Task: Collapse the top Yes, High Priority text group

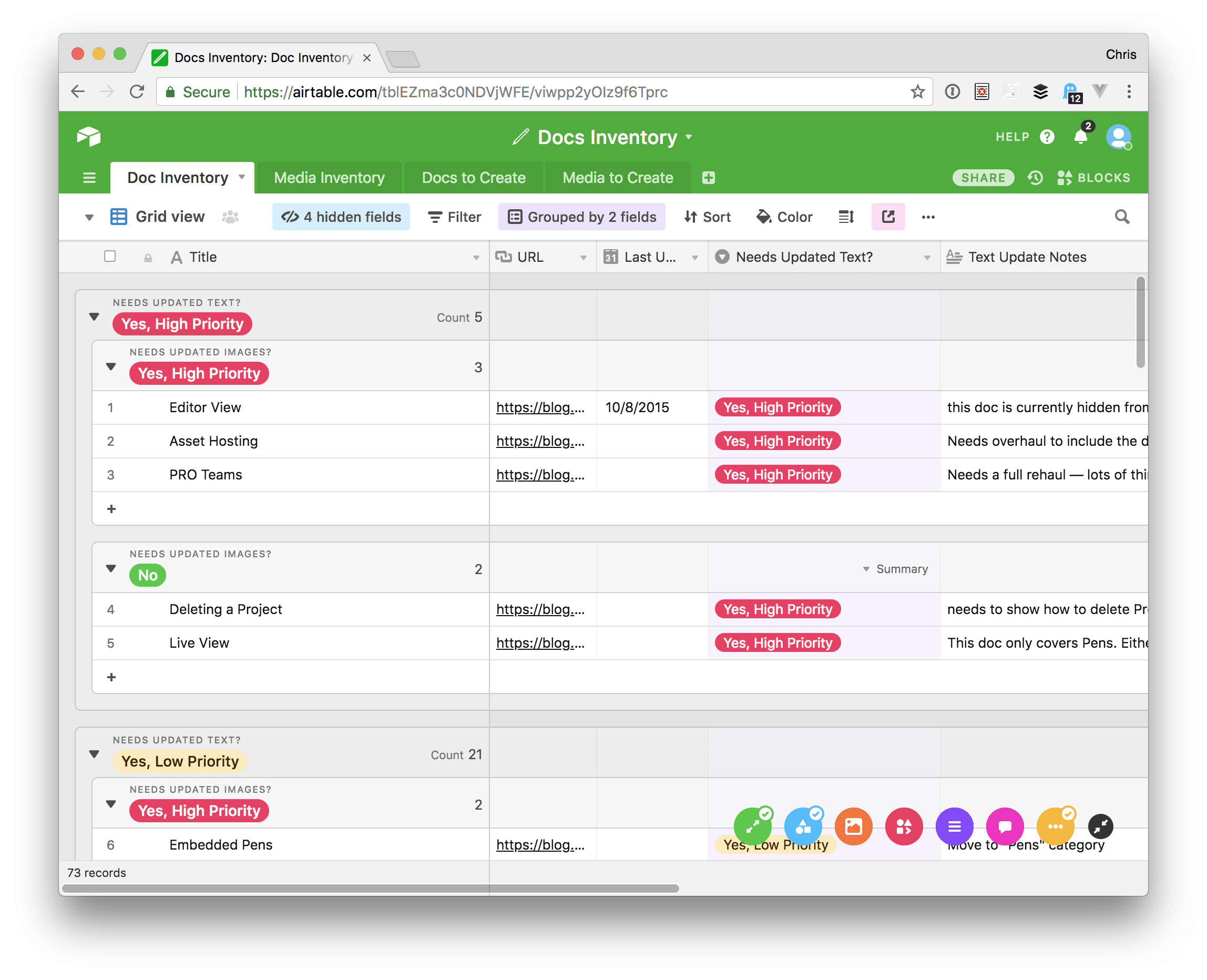Action: (94, 317)
